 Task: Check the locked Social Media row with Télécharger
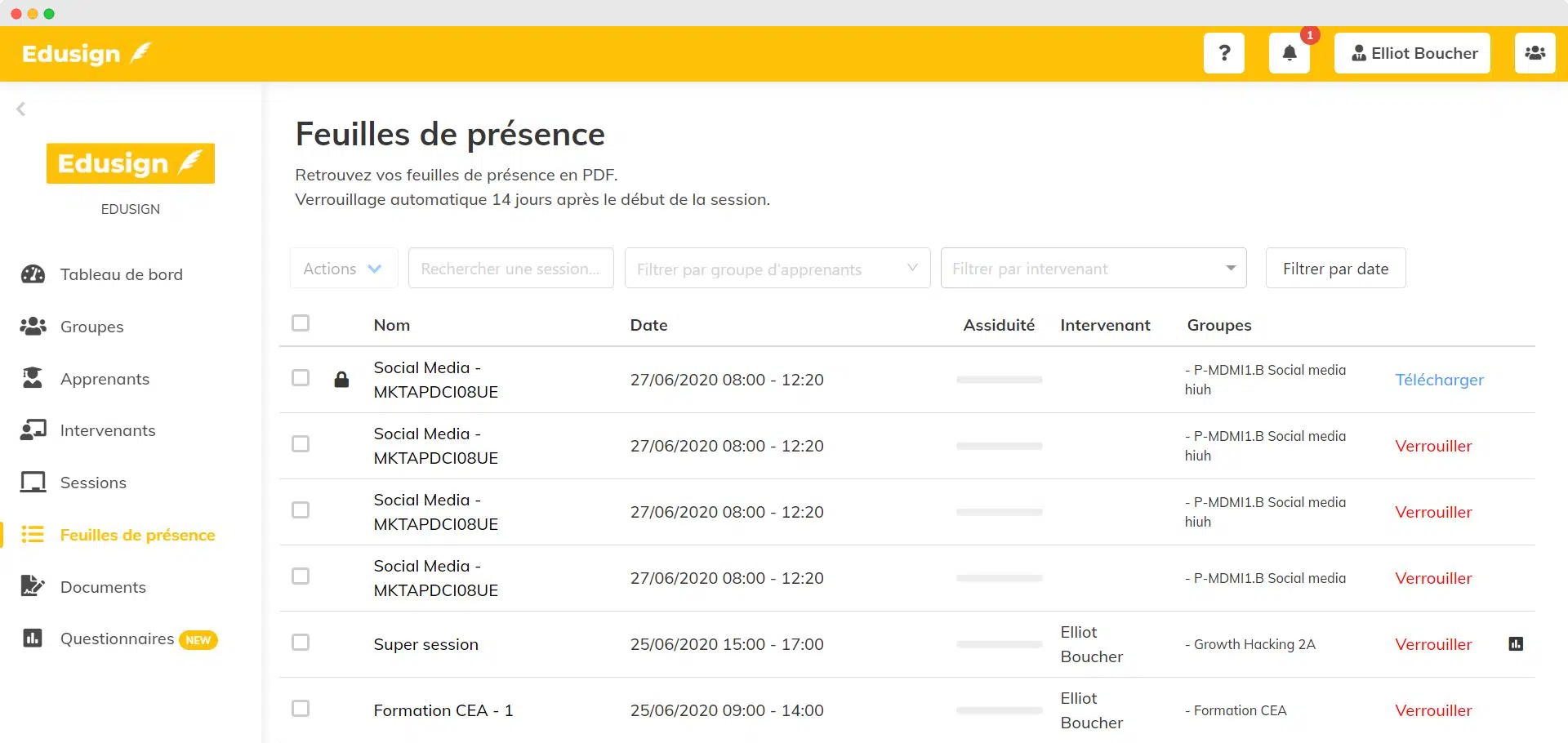tap(301, 378)
